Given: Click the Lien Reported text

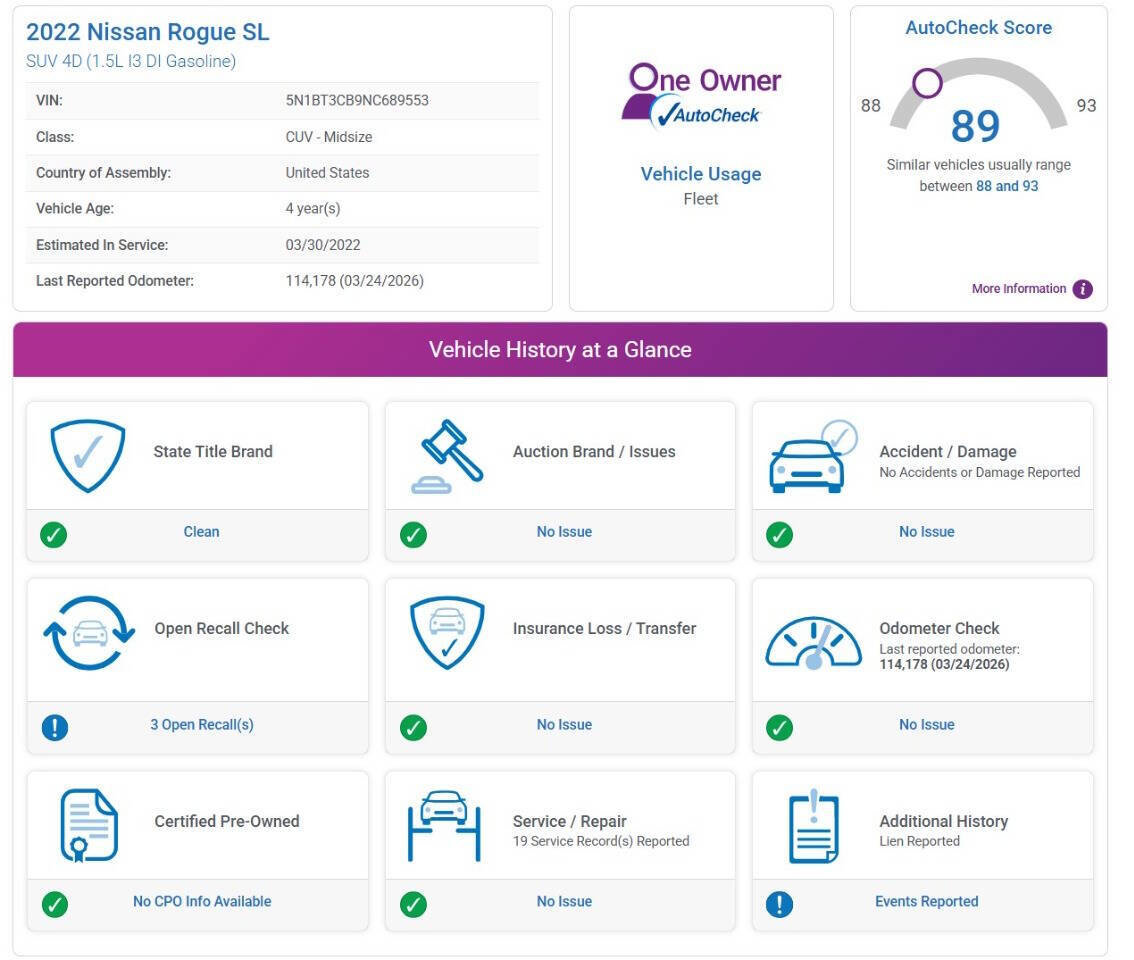Looking at the screenshot, I should click(919, 841).
